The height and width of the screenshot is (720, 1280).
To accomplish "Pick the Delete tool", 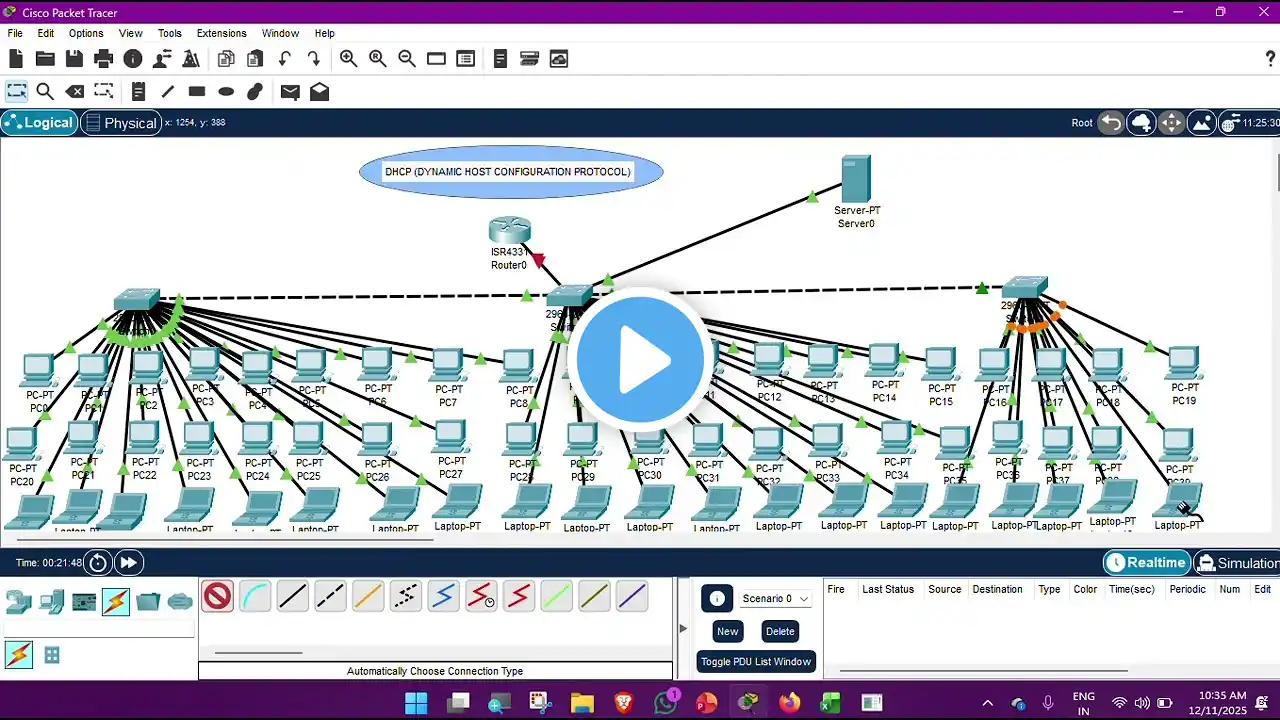I will click(74, 92).
